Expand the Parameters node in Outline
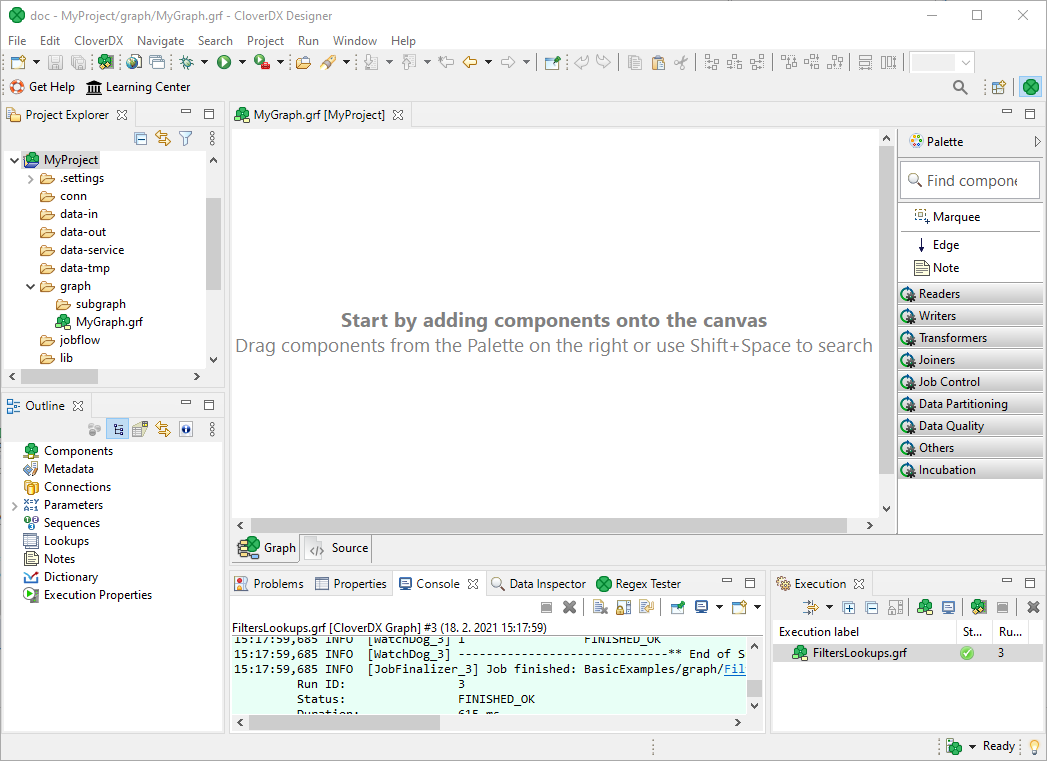The height and width of the screenshot is (761, 1047). tap(14, 506)
